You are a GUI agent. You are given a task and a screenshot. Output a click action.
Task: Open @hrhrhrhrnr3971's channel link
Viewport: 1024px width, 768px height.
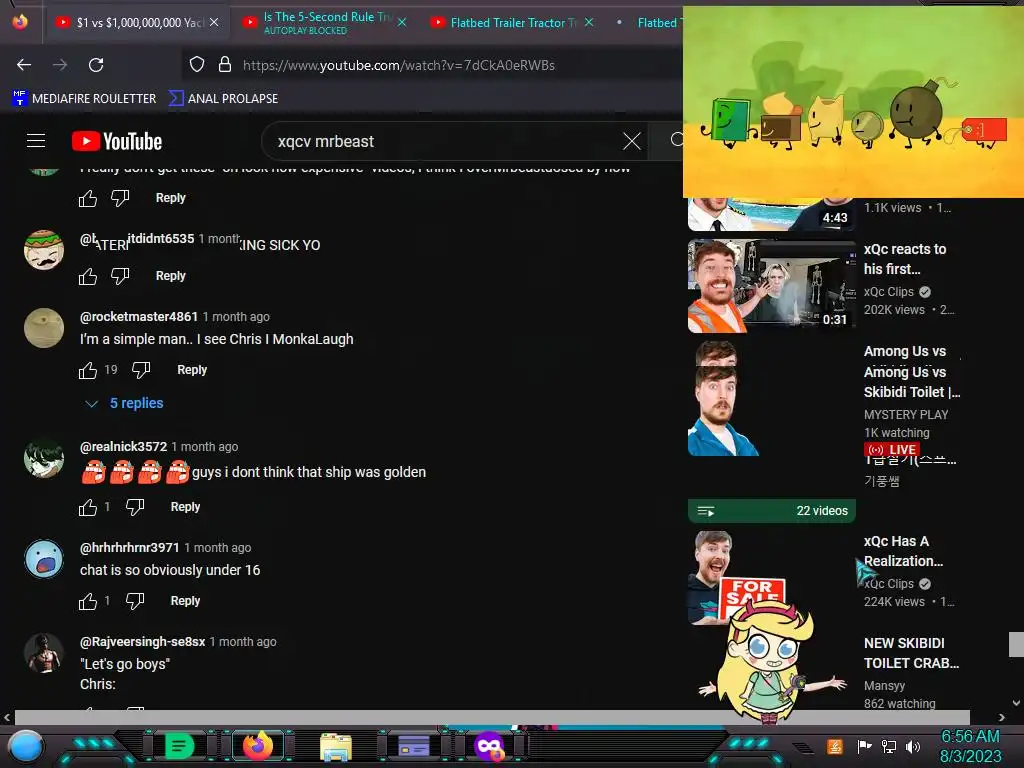pos(129,548)
